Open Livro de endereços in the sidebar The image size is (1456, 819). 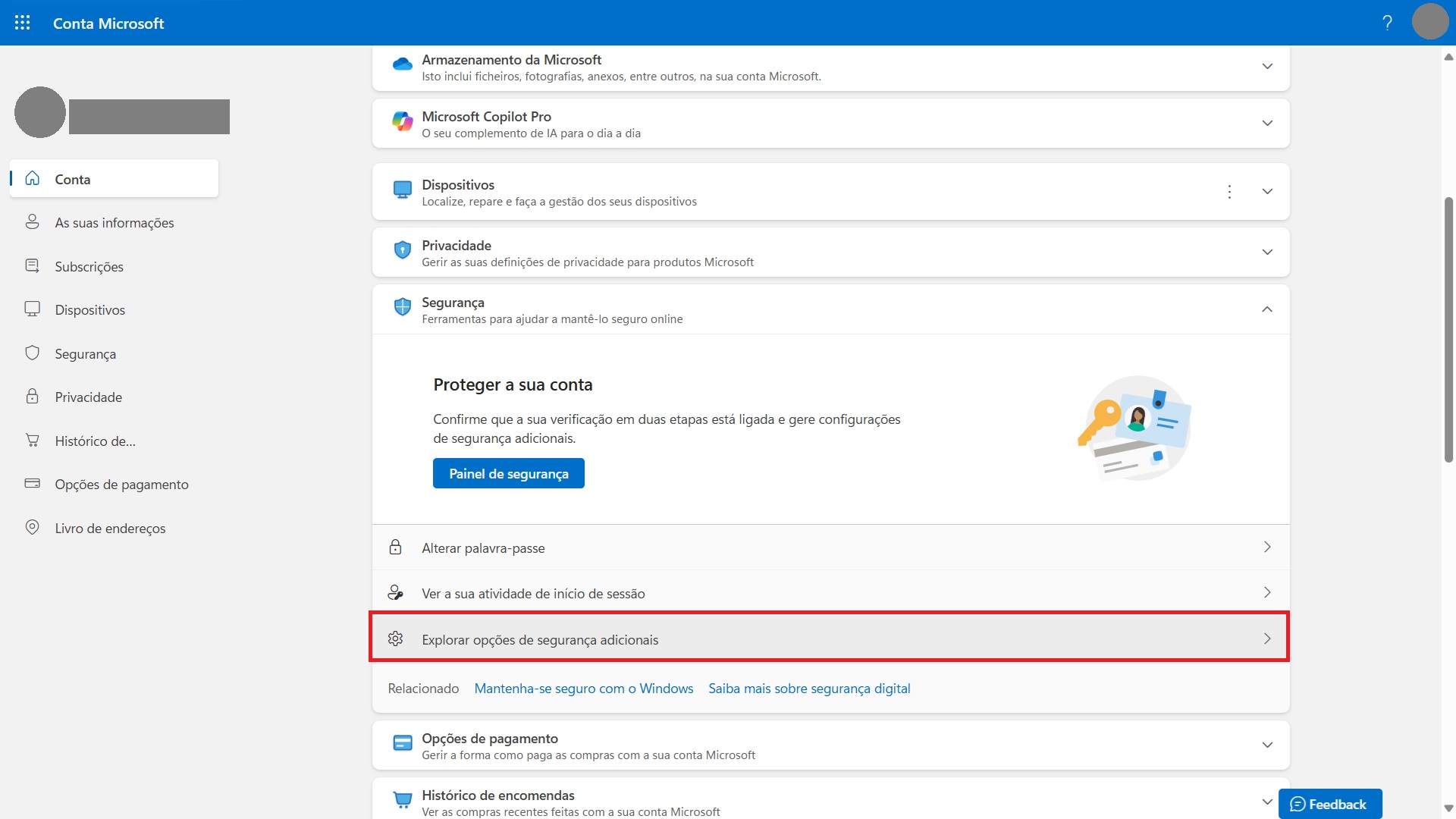(114, 528)
